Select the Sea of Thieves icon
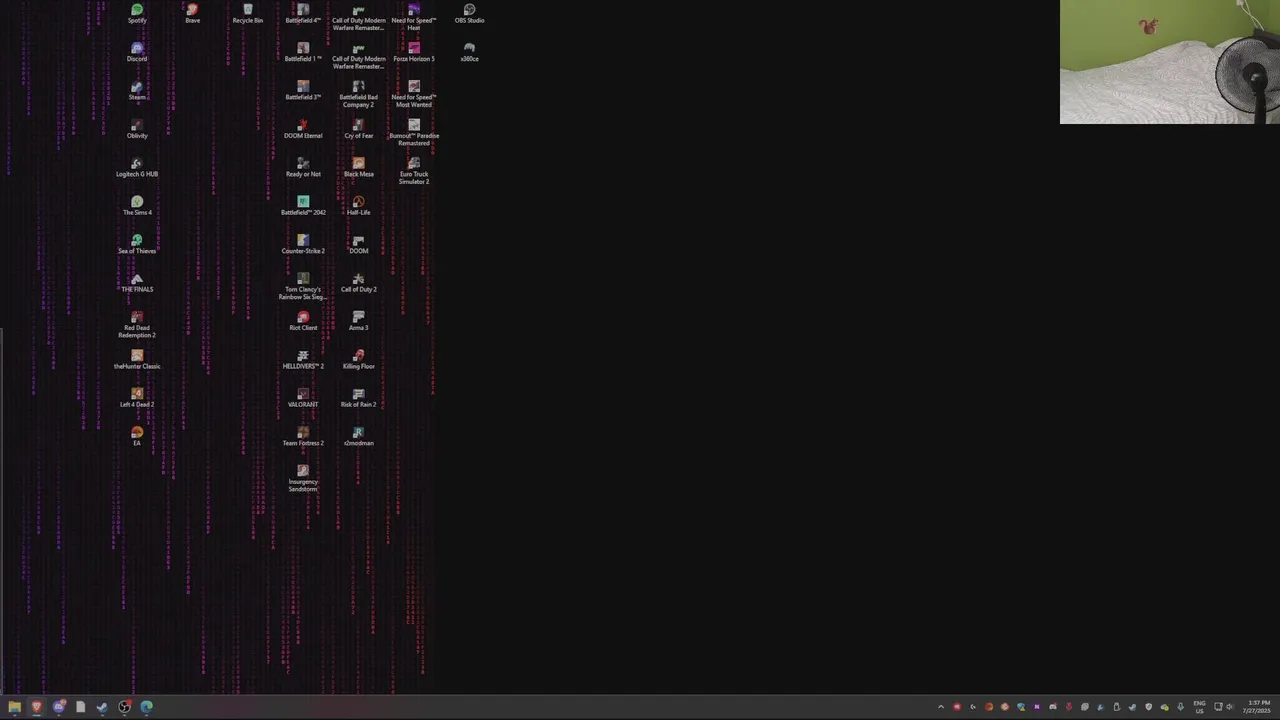Image resolution: width=1280 pixels, height=720 pixels. [137, 244]
